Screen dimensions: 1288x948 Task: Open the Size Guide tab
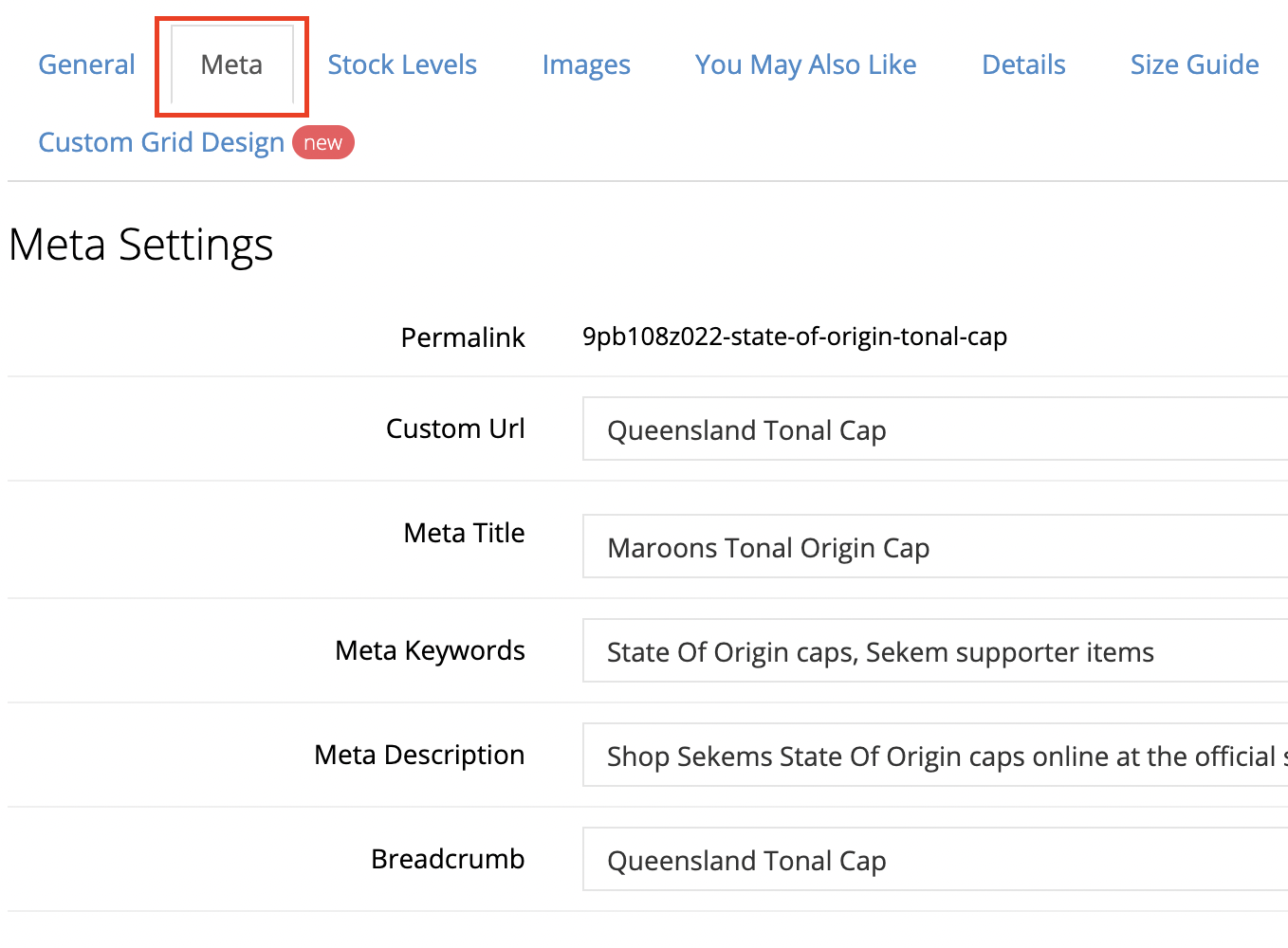click(1194, 64)
